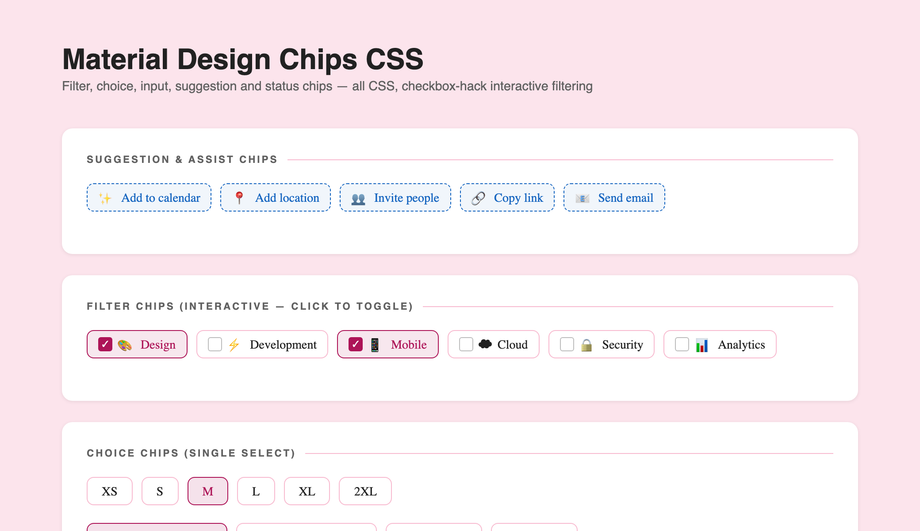Viewport: 920px width, 531px height.
Task: Click the palette icon on Design chip
Action: [x=124, y=345]
